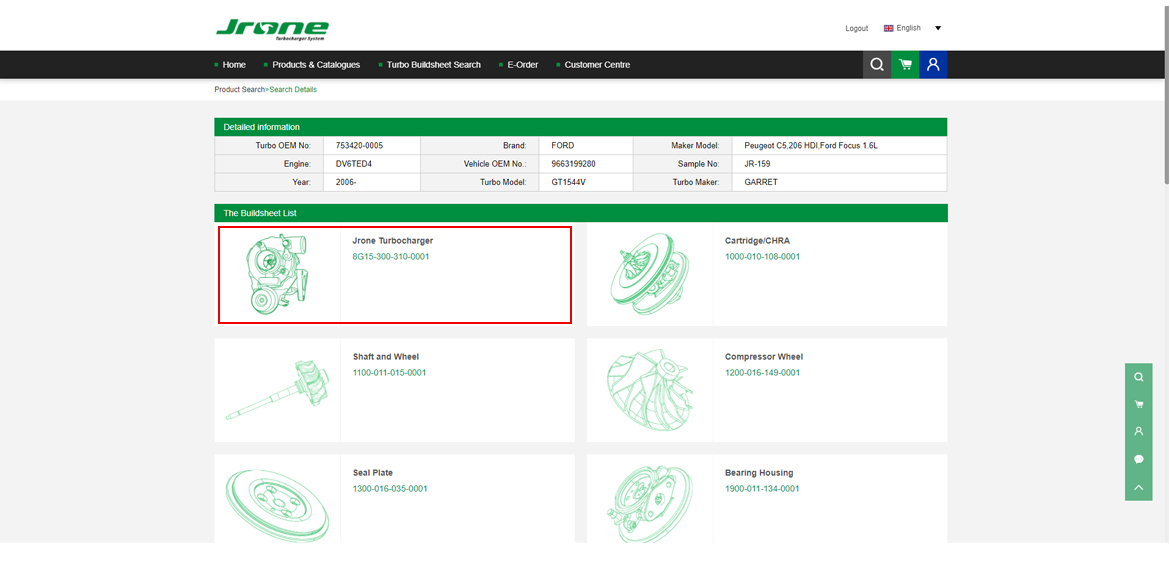Click the Cartridge/CHRA drawing thumbnail
This screenshot has height=564, width=1170.
[650, 275]
